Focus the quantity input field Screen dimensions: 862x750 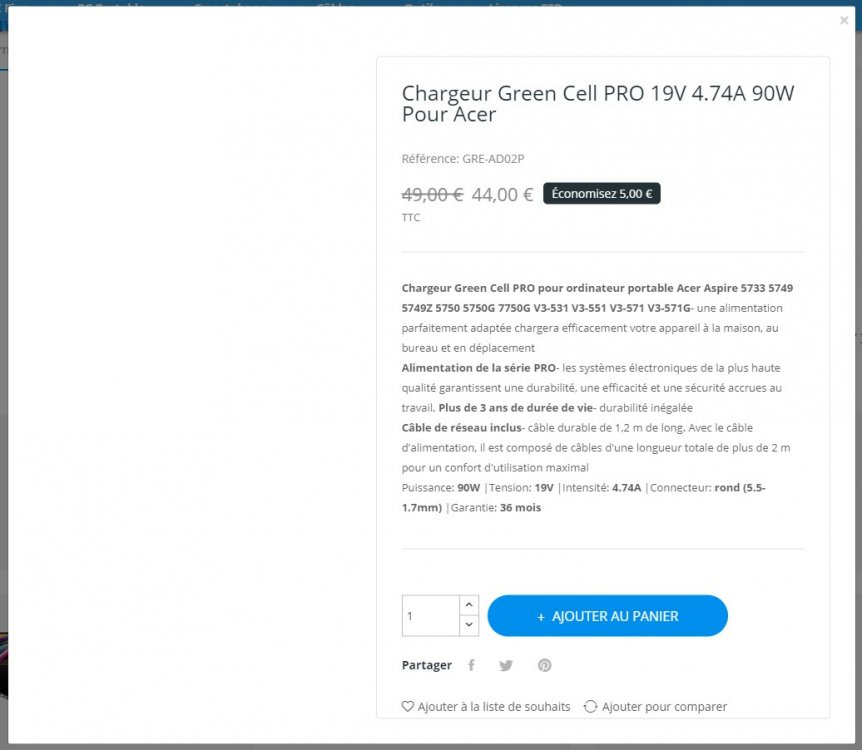pyautogui.click(x=431, y=616)
